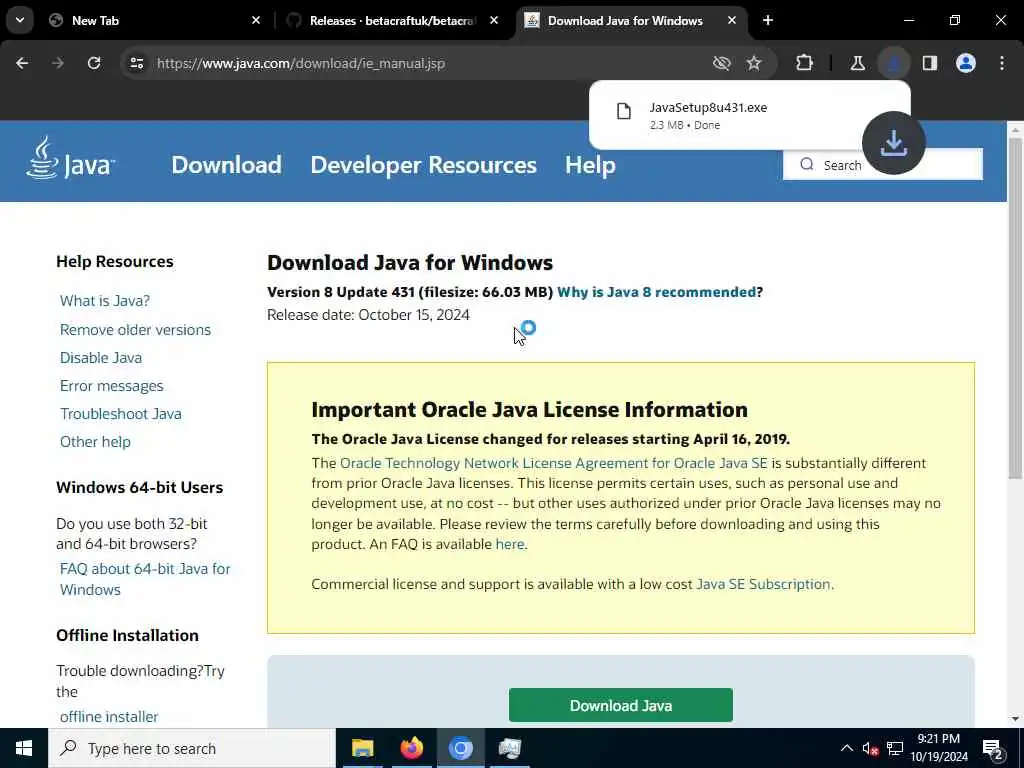The width and height of the screenshot is (1024, 768).
Task: Open the taskbar clock and date
Action: pos(939,748)
